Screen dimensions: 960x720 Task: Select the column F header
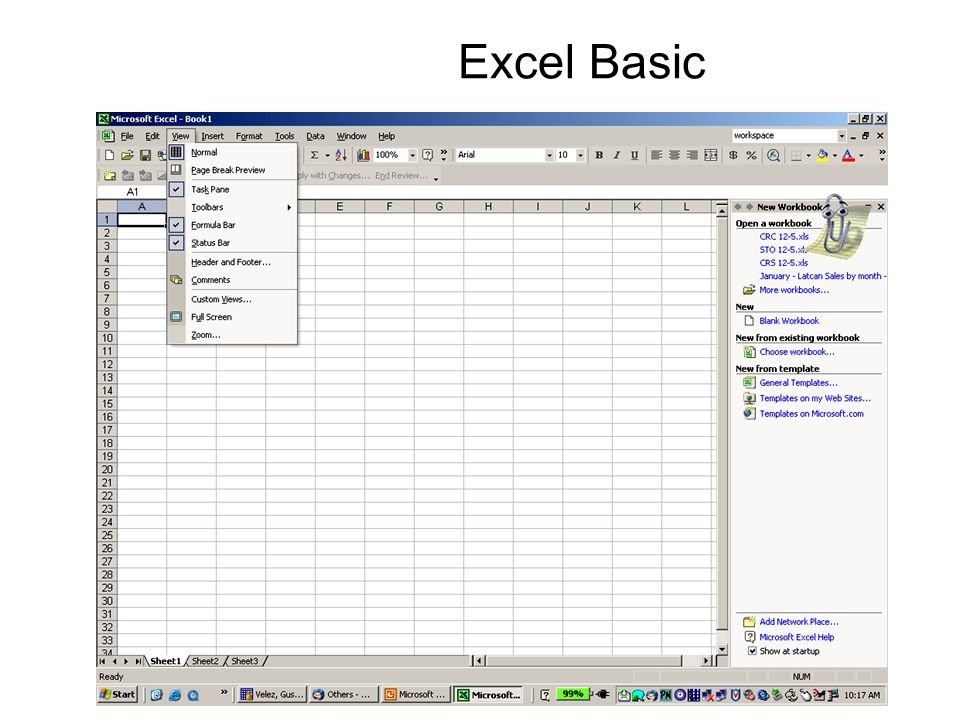click(x=389, y=207)
